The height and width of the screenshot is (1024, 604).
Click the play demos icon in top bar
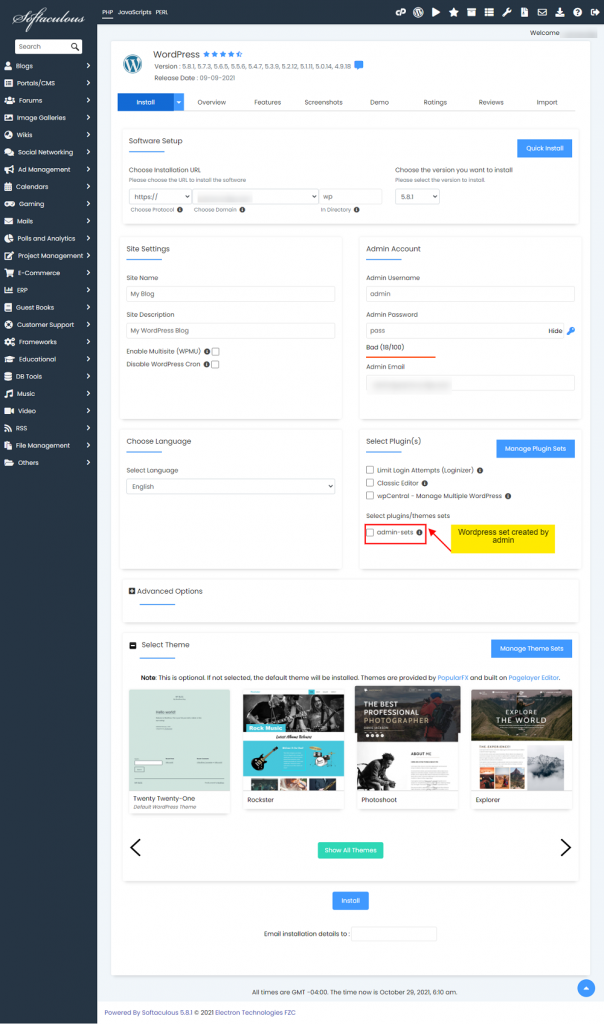[x=436, y=12]
